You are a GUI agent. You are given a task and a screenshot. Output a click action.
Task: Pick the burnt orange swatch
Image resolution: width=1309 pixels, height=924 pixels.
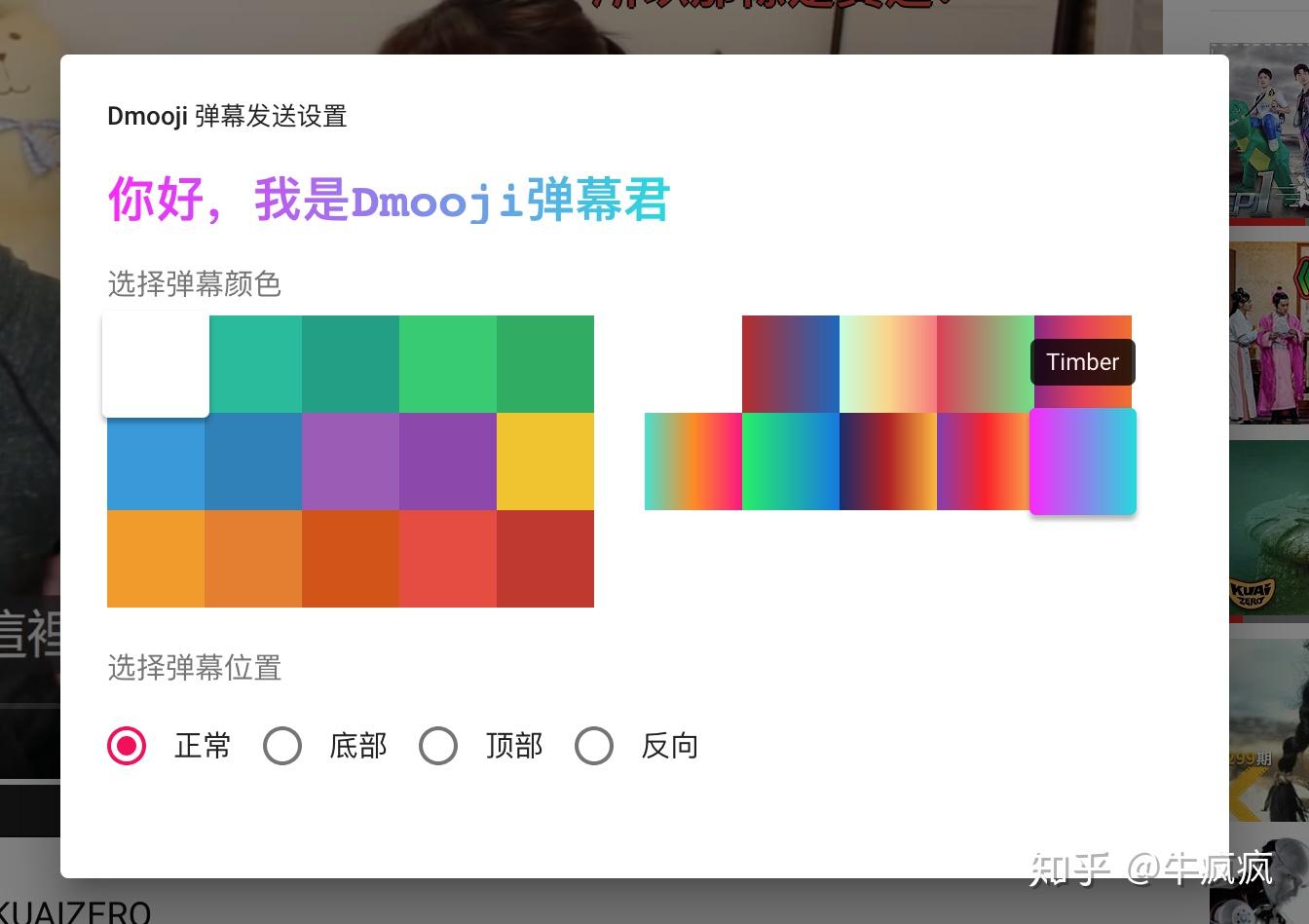coord(351,559)
